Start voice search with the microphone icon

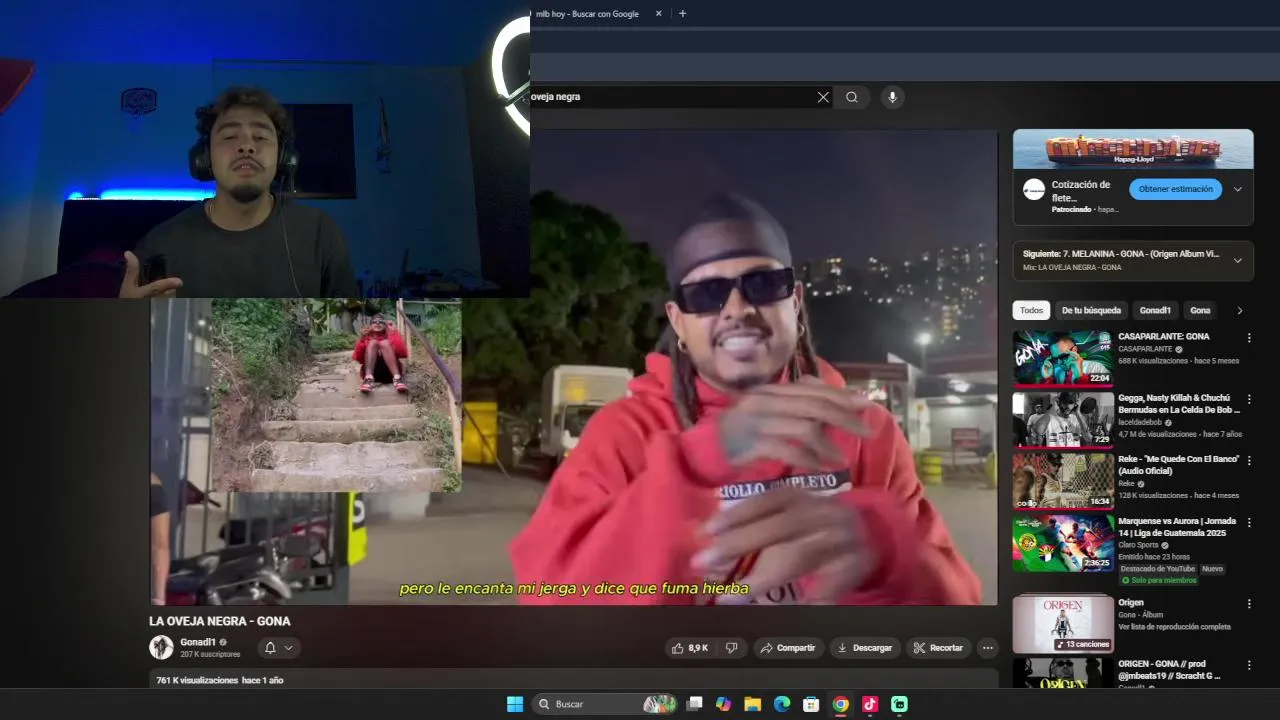click(892, 97)
